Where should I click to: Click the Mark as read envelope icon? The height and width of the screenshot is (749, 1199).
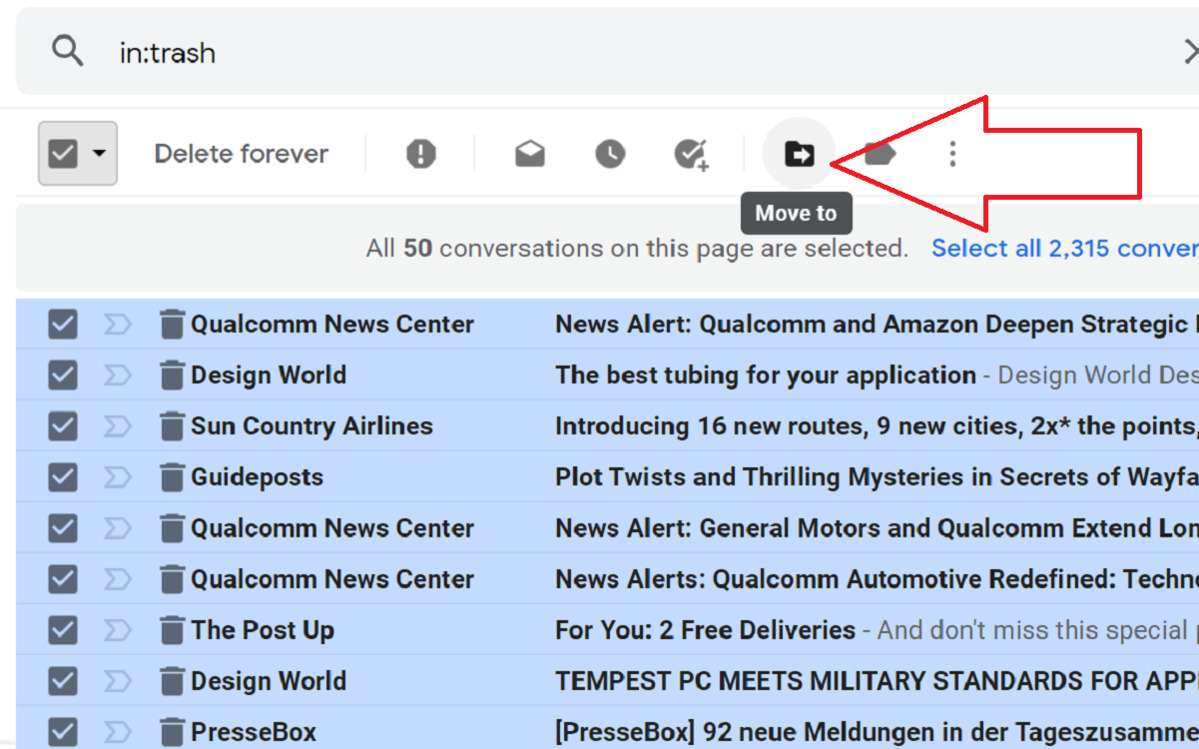tap(530, 154)
